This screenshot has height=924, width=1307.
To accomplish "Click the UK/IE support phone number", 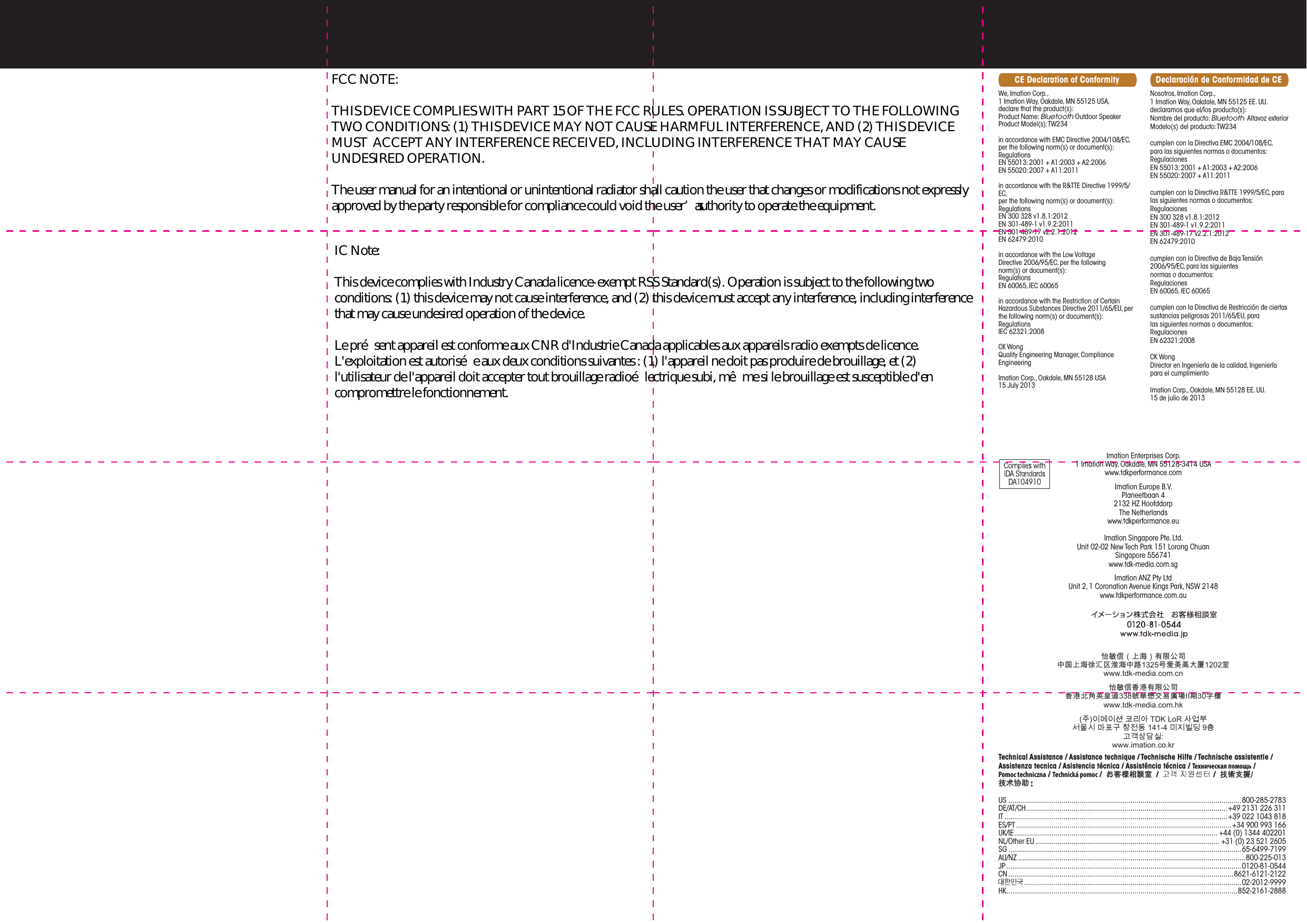I will 1252,833.
